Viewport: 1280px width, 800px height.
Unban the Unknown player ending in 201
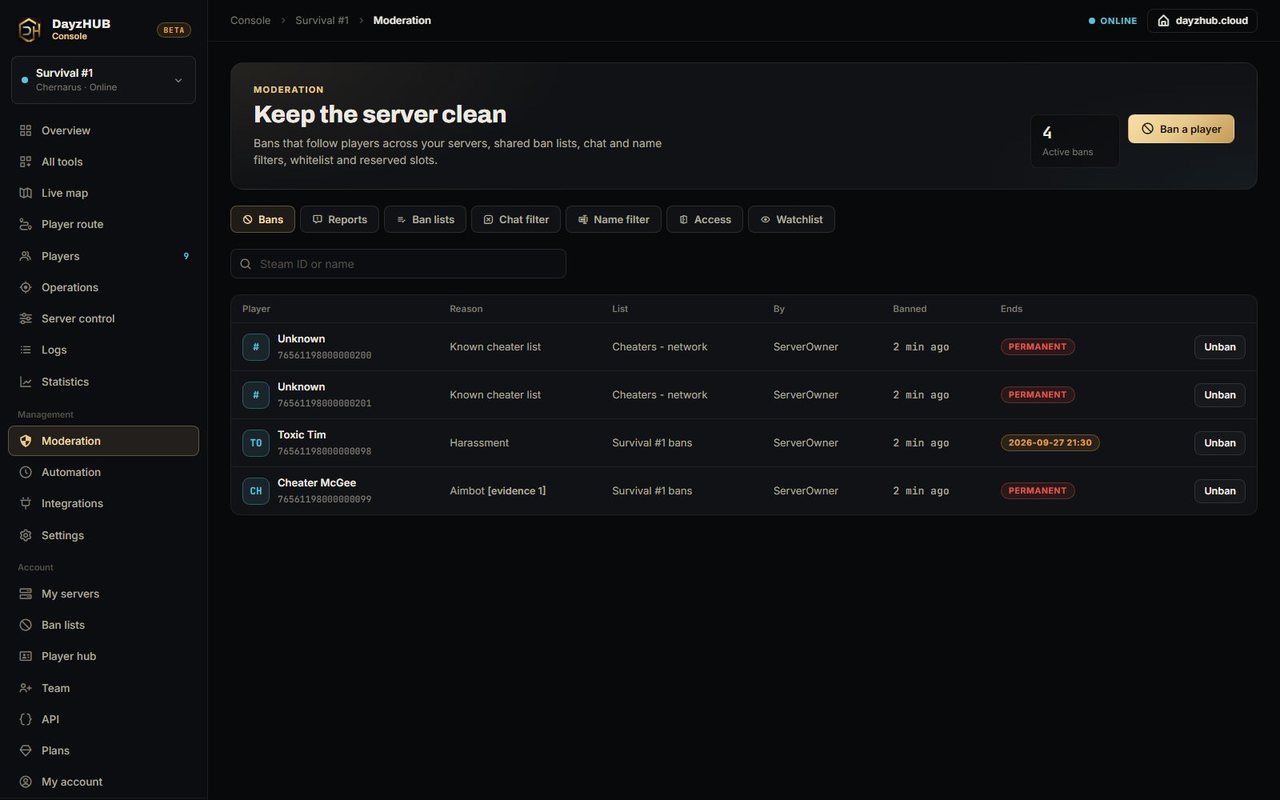1220,395
